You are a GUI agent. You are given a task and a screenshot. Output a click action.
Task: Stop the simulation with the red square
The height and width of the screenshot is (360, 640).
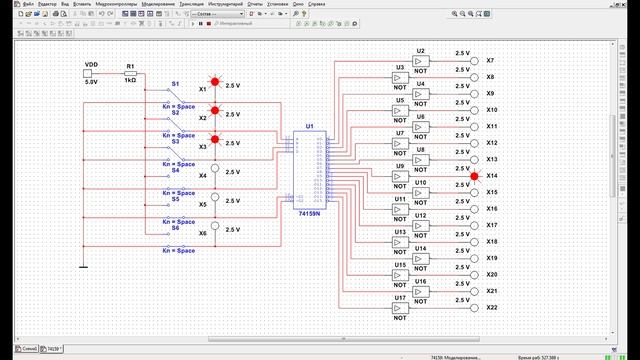pyautogui.click(x=209, y=24)
